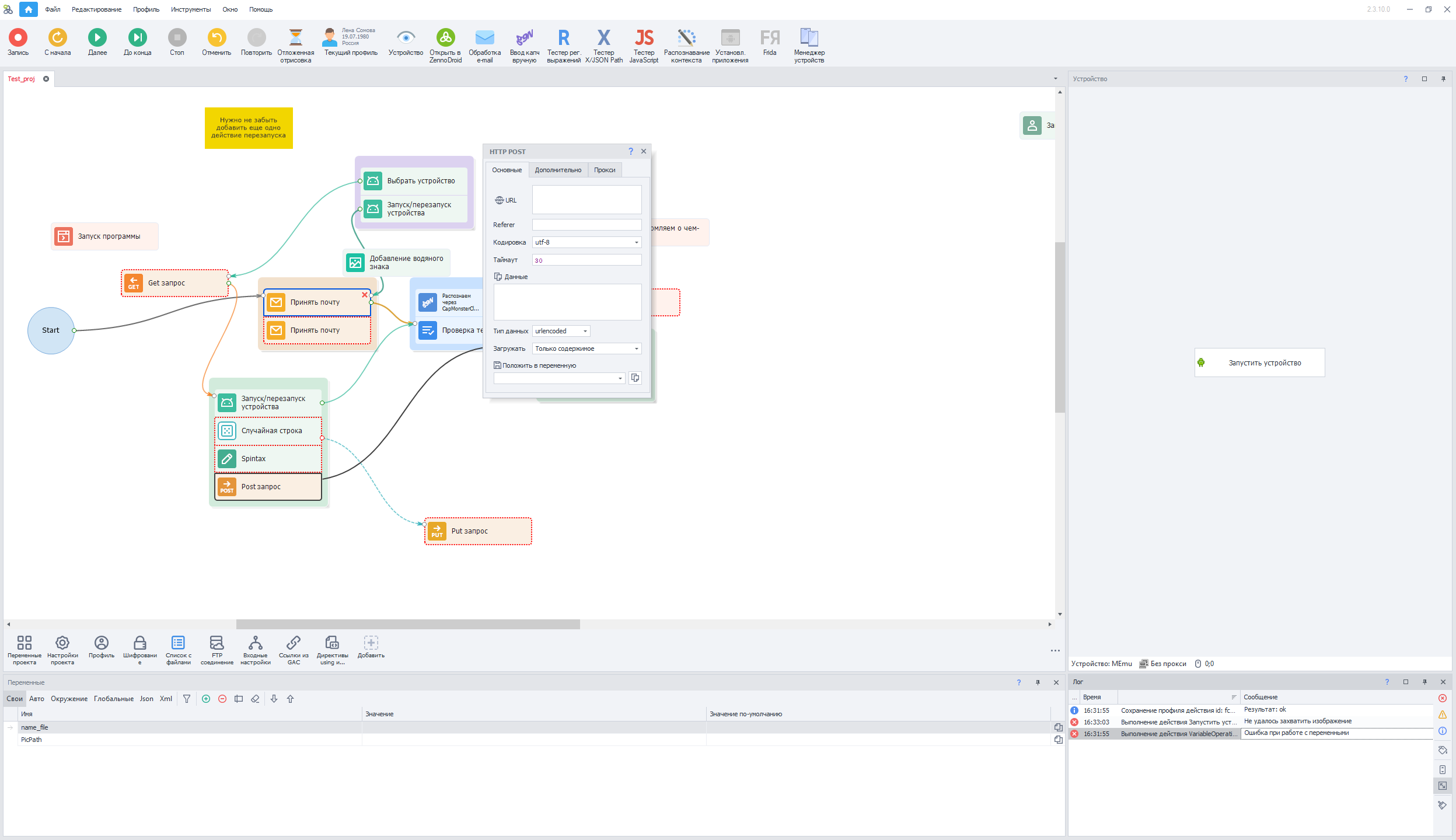
Task: Toggle the warning filter in the log panel
Action: click(x=1442, y=714)
